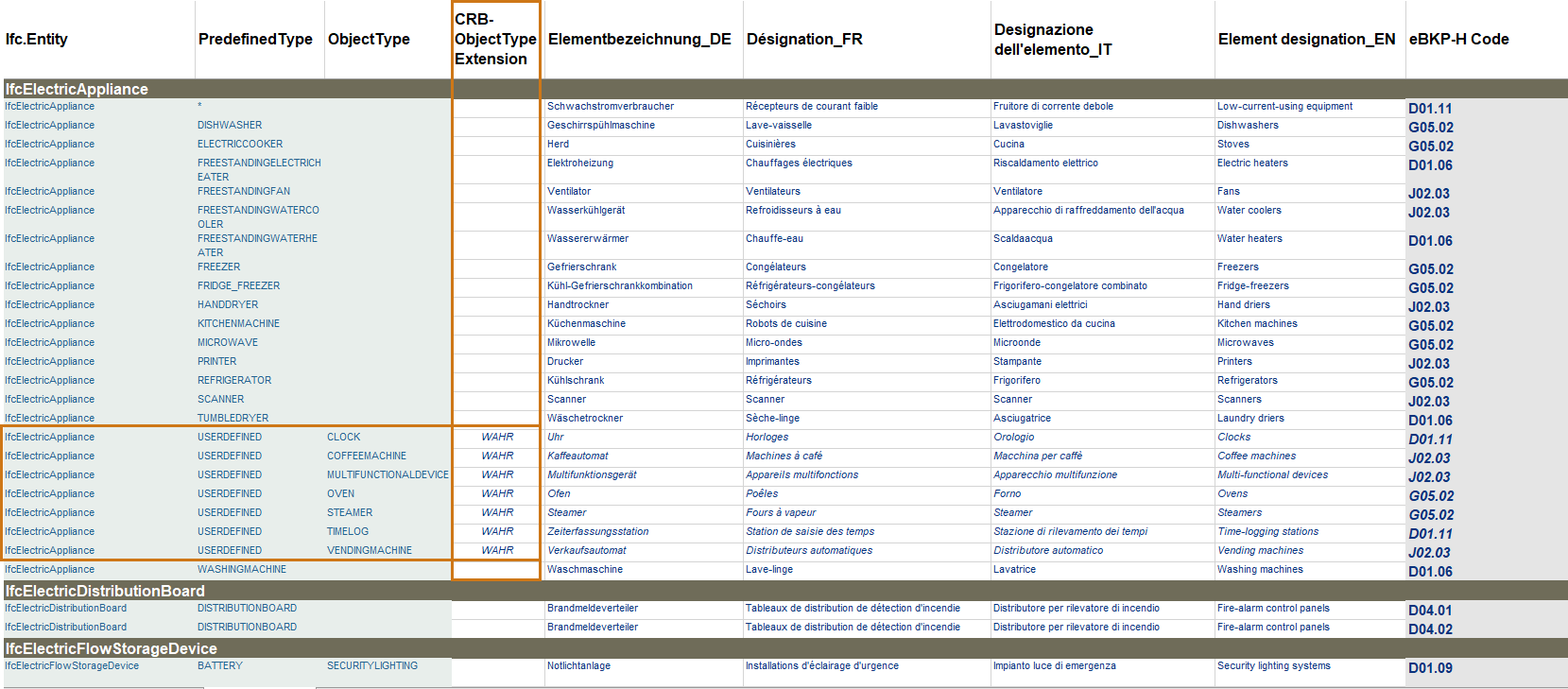Click the 'KITCHENMACHINE' cell
The height and width of the screenshot is (689, 1568).
coord(238,323)
